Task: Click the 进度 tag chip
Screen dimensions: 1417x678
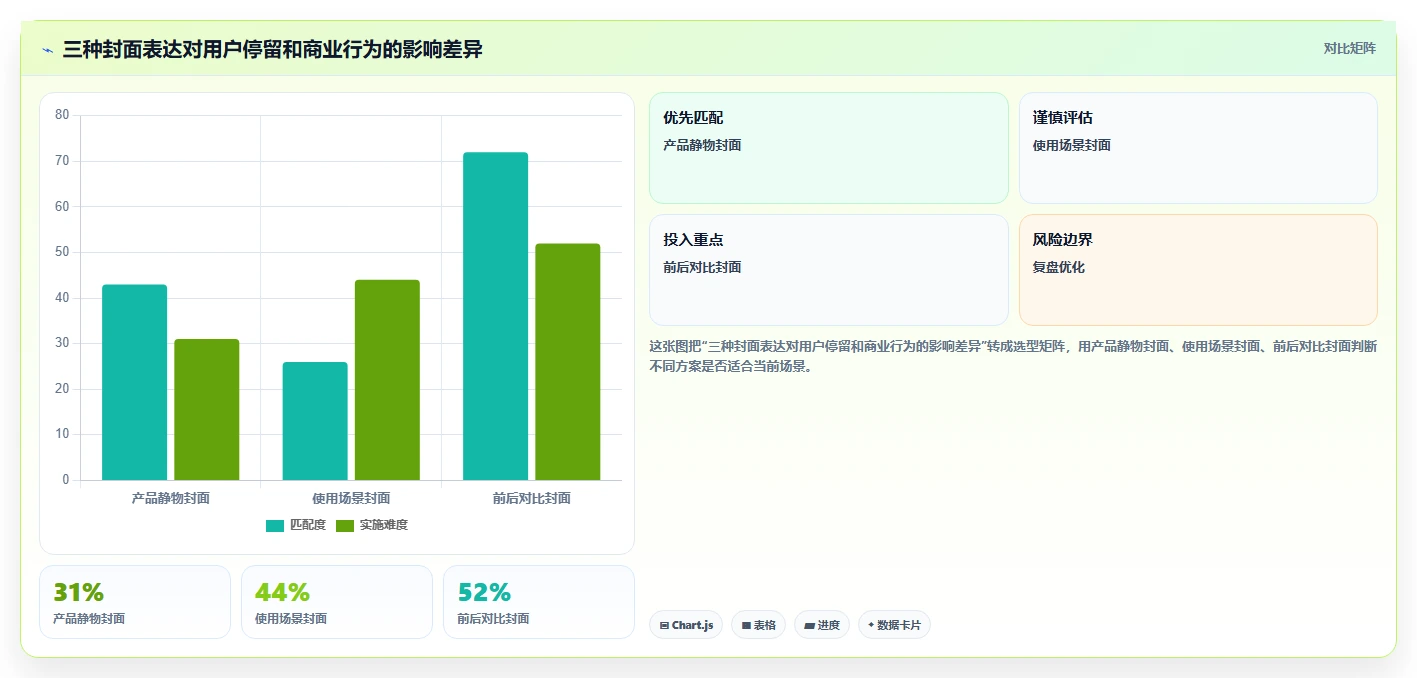Action: 822,625
